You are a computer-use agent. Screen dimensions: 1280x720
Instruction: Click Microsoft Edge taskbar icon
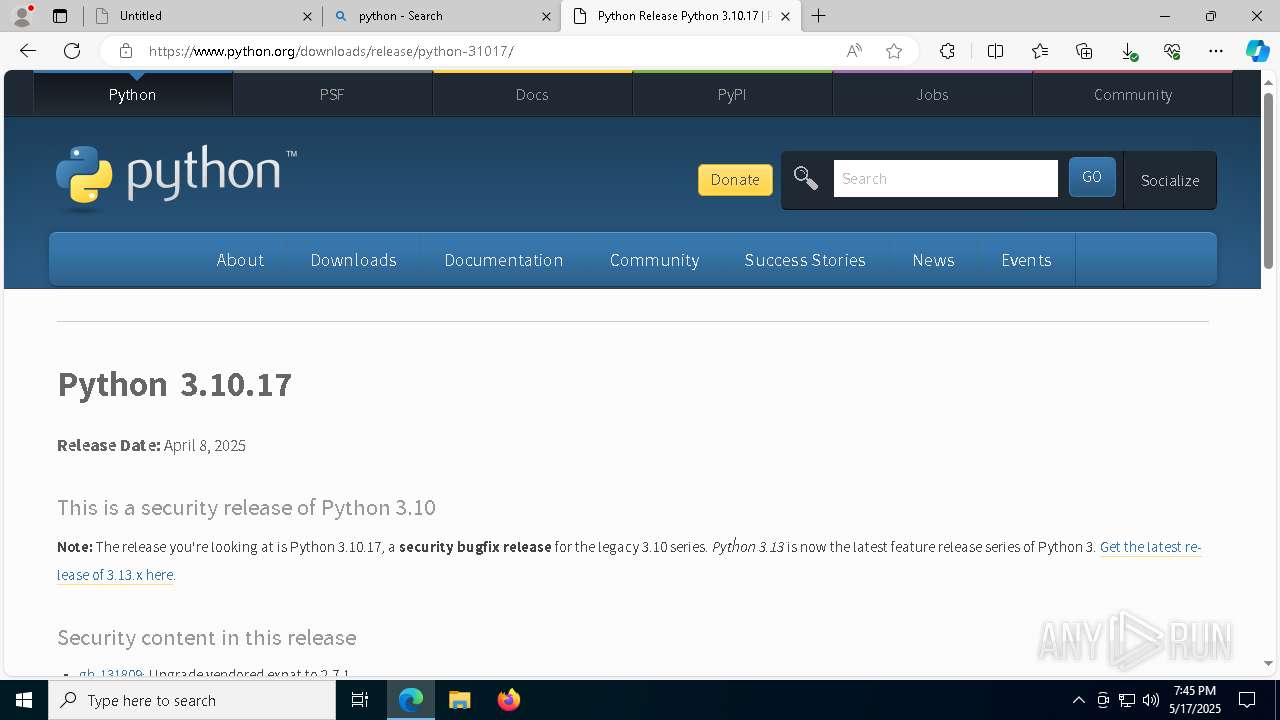pos(411,700)
